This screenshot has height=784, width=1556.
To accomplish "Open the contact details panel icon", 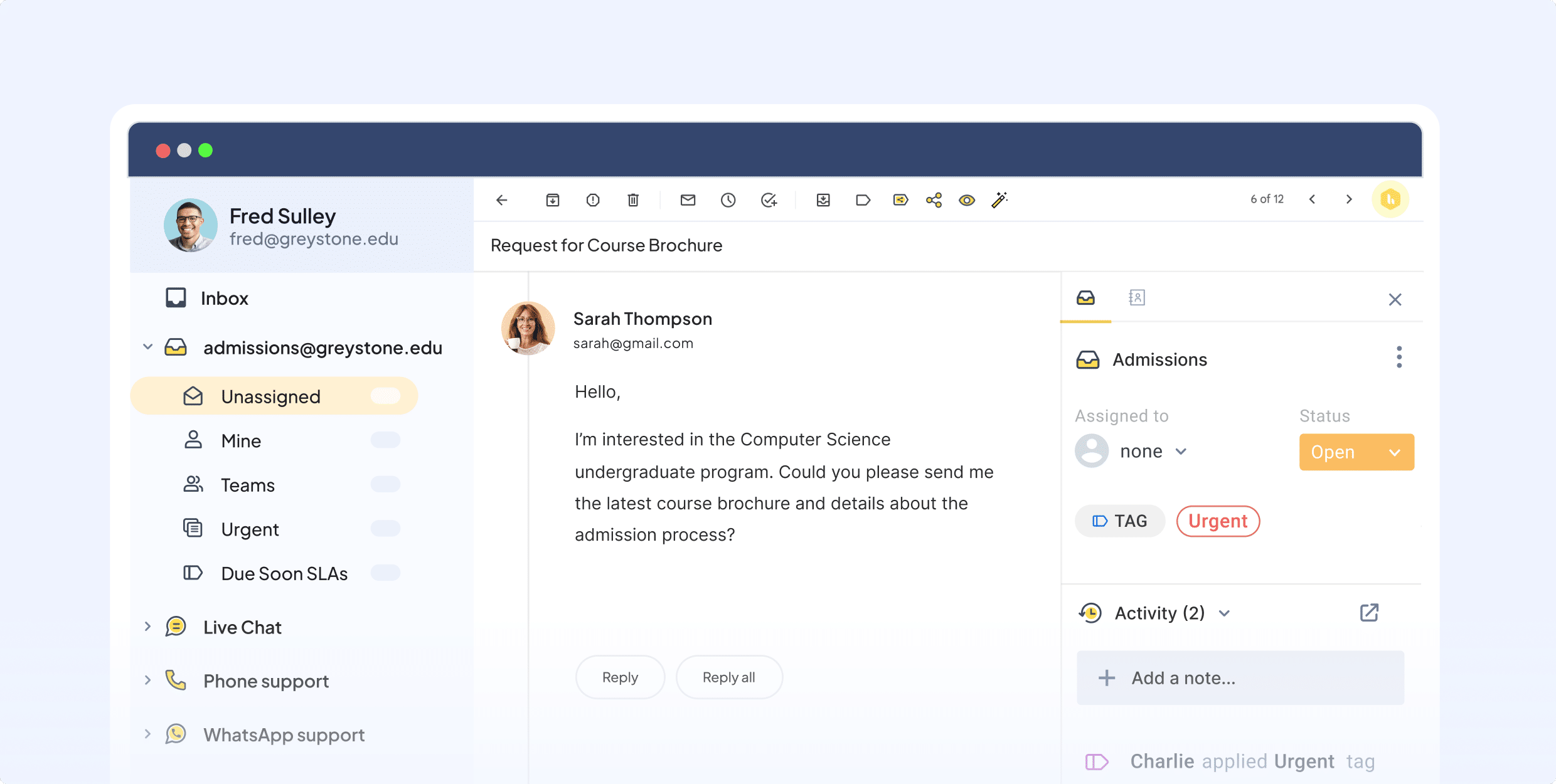I will [x=1138, y=297].
